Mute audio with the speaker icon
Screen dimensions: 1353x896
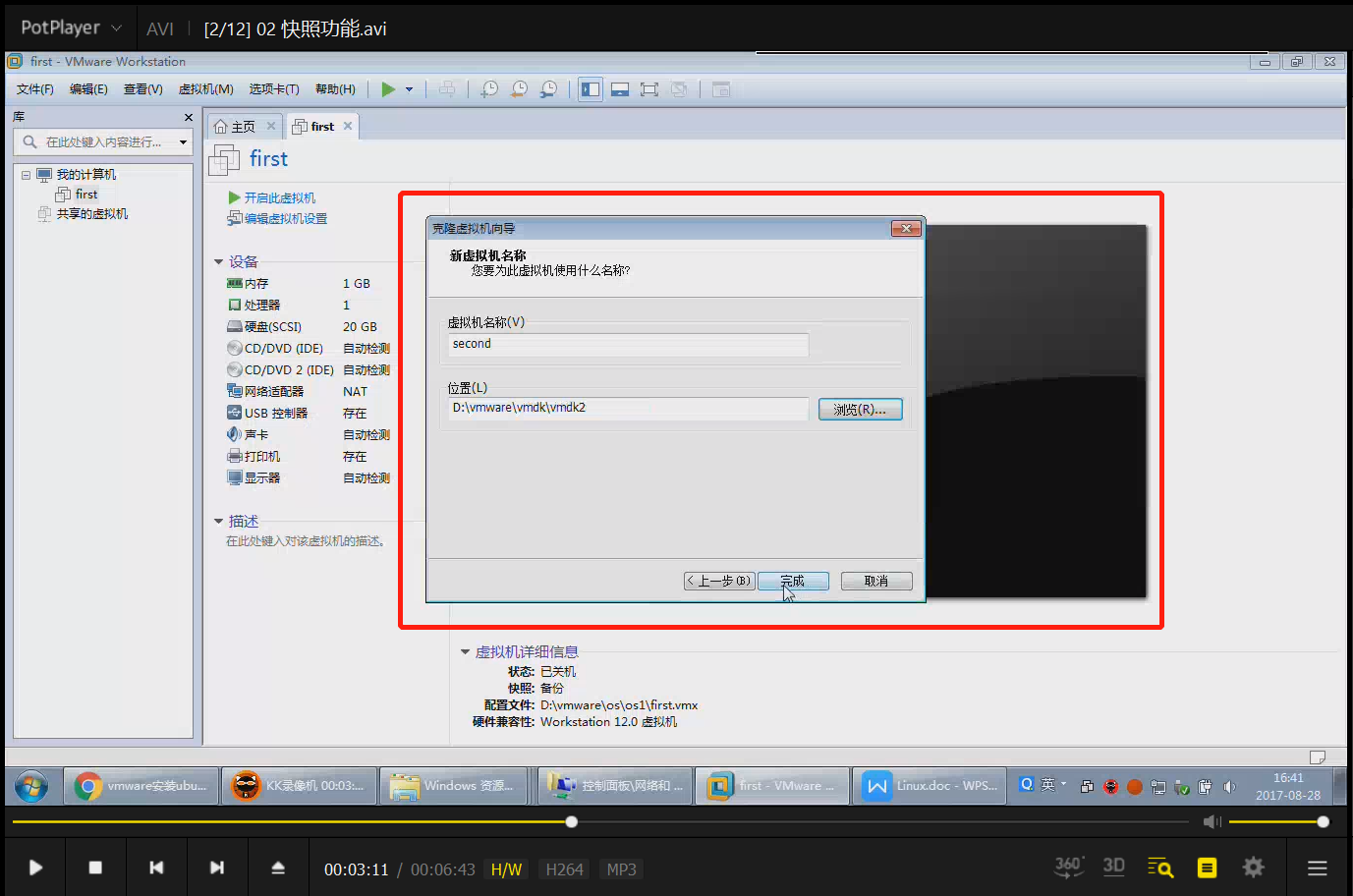click(x=1212, y=821)
